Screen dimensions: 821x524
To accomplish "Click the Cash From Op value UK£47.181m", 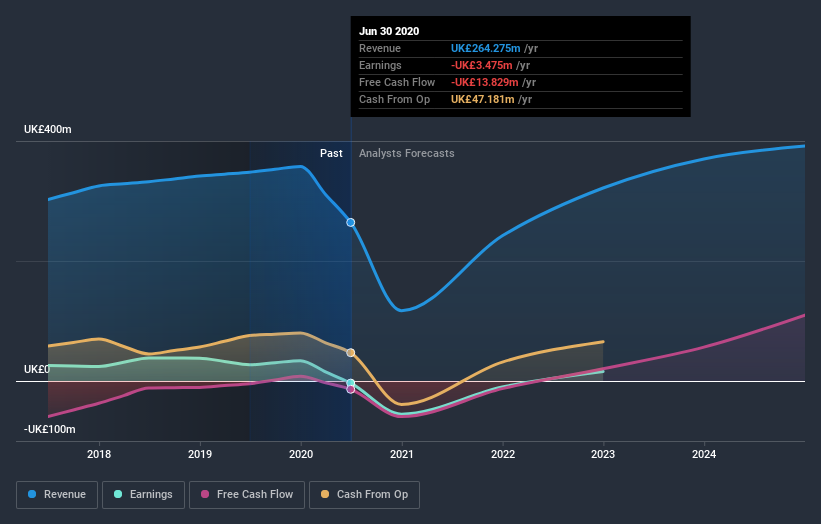I will coord(483,99).
